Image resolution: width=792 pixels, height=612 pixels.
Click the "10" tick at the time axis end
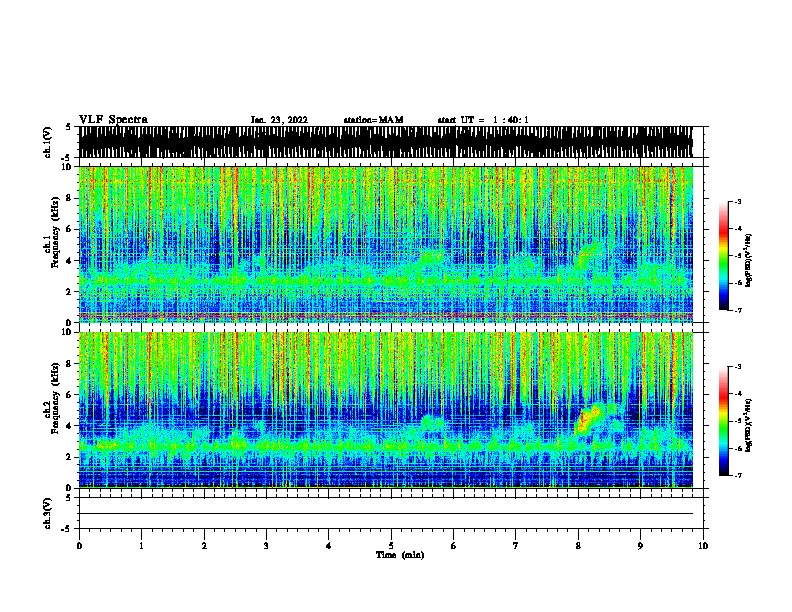coord(703,545)
